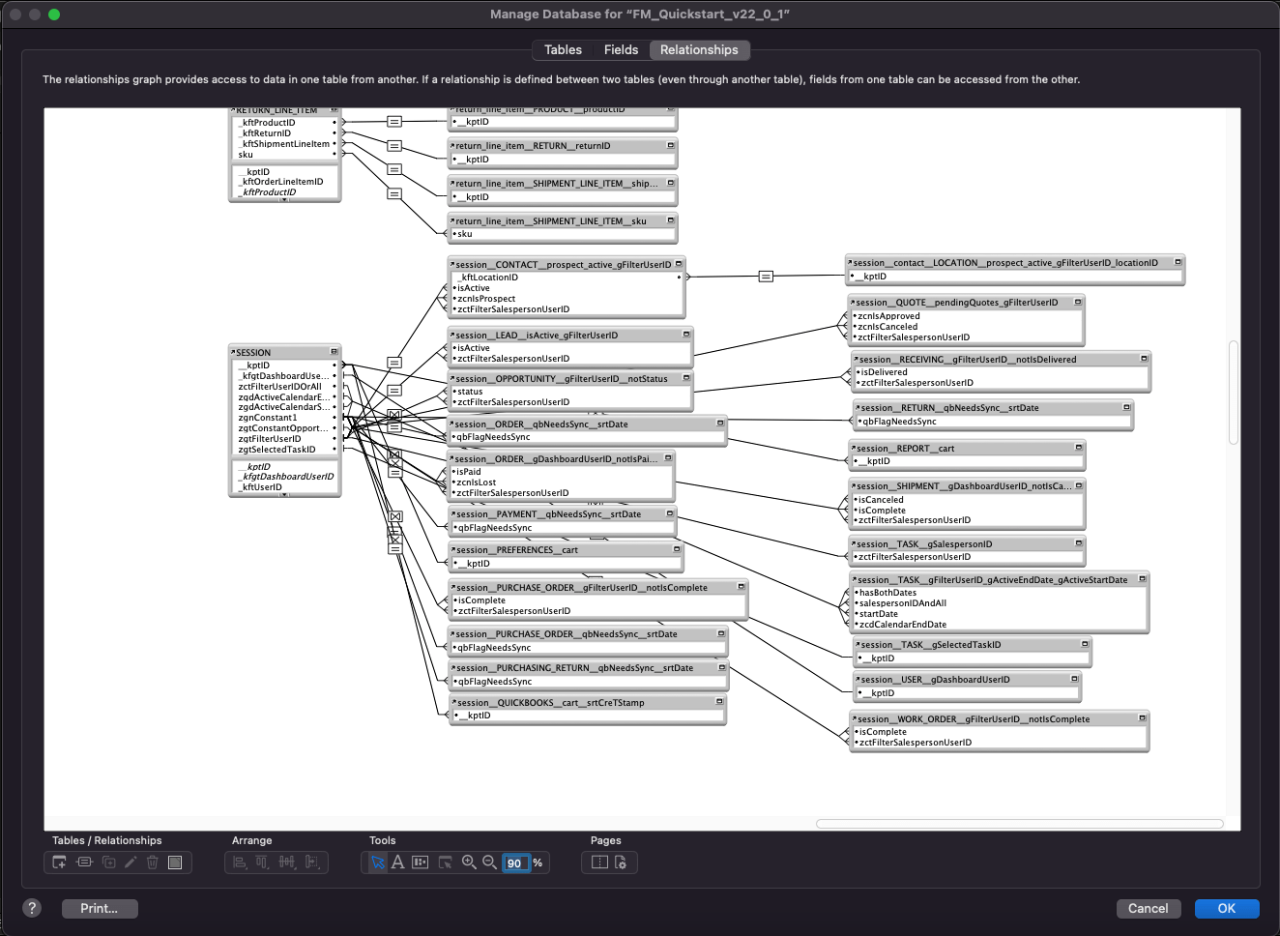Click the Distribute vertically arrange icon
The height and width of the screenshot is (936, 1280).
click(264, 862)
